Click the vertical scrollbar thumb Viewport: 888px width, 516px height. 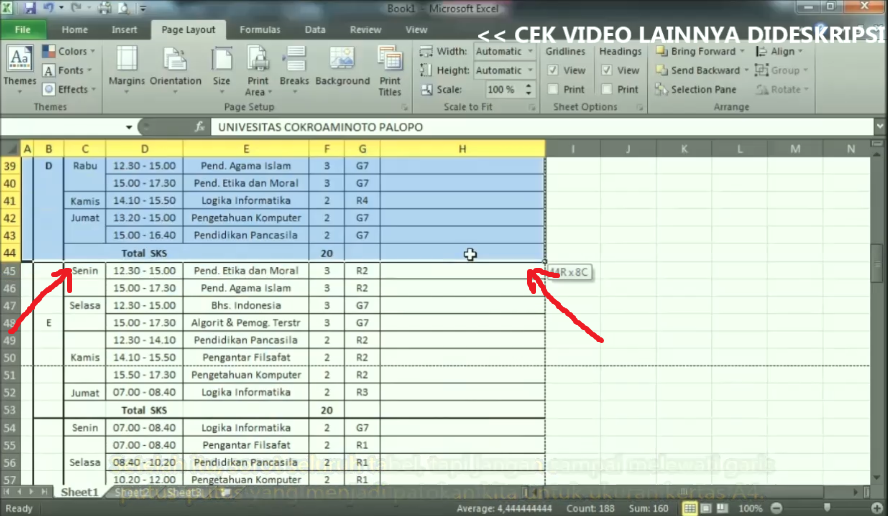[x=877, y=263]
